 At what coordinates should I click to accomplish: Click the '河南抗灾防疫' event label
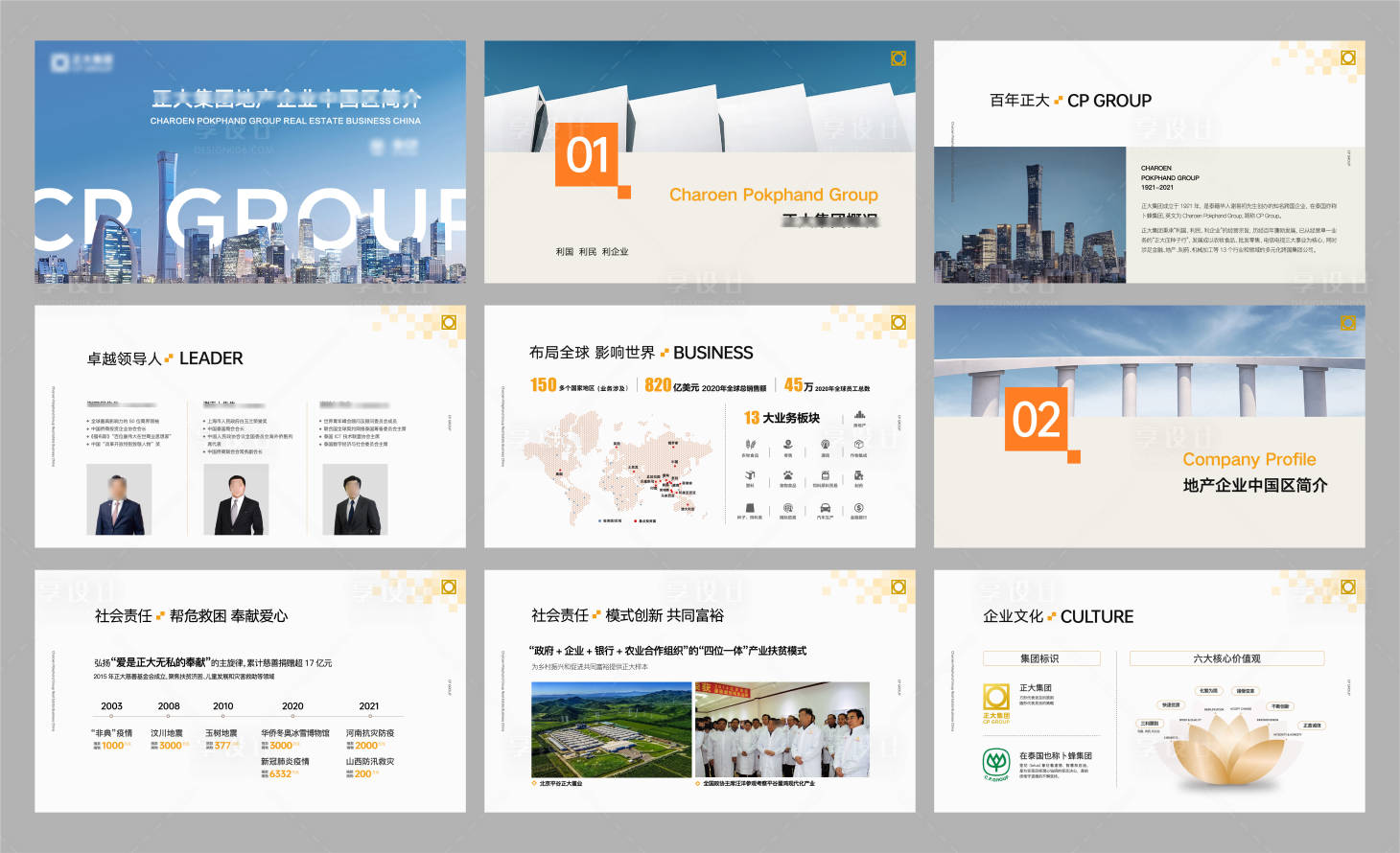(x=370, y=733)
